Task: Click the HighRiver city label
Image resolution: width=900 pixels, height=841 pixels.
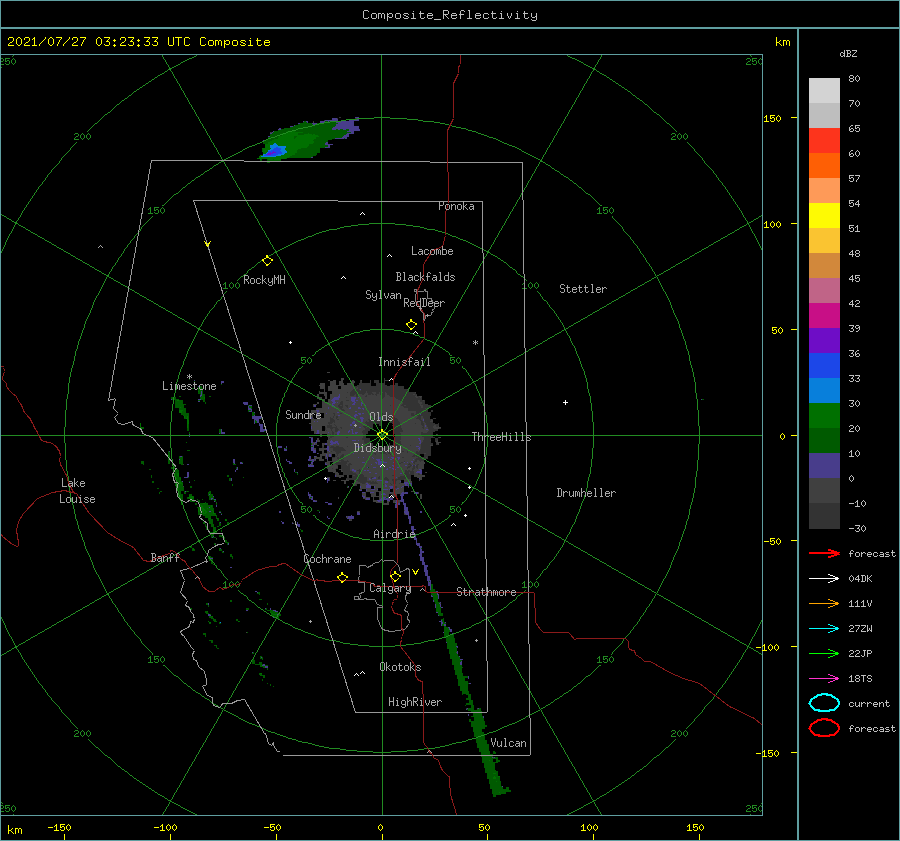Action: 415,702
